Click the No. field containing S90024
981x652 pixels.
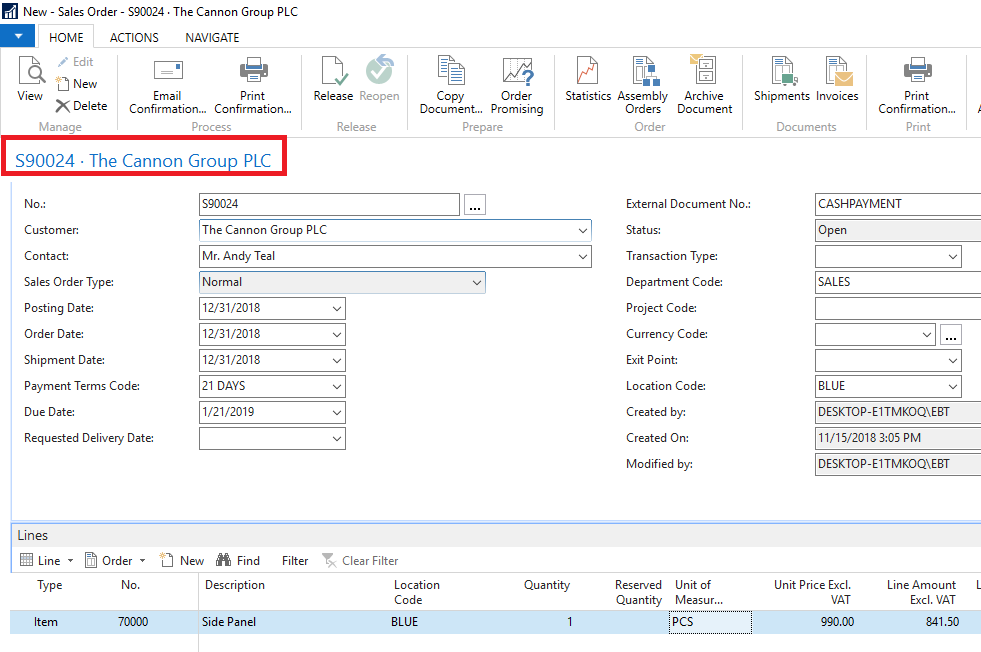point(329,204)
